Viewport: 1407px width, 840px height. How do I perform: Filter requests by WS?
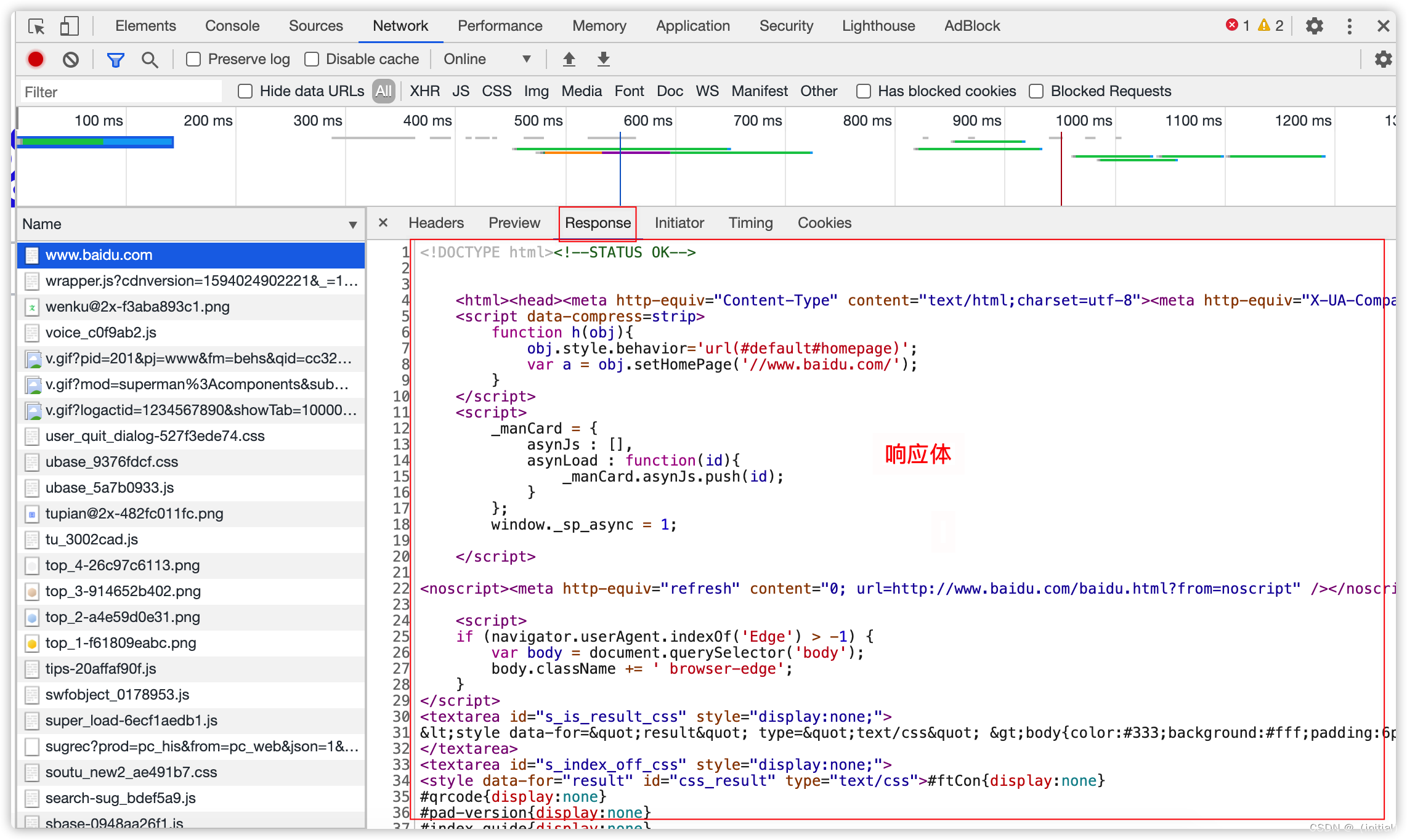coord(707,91)
